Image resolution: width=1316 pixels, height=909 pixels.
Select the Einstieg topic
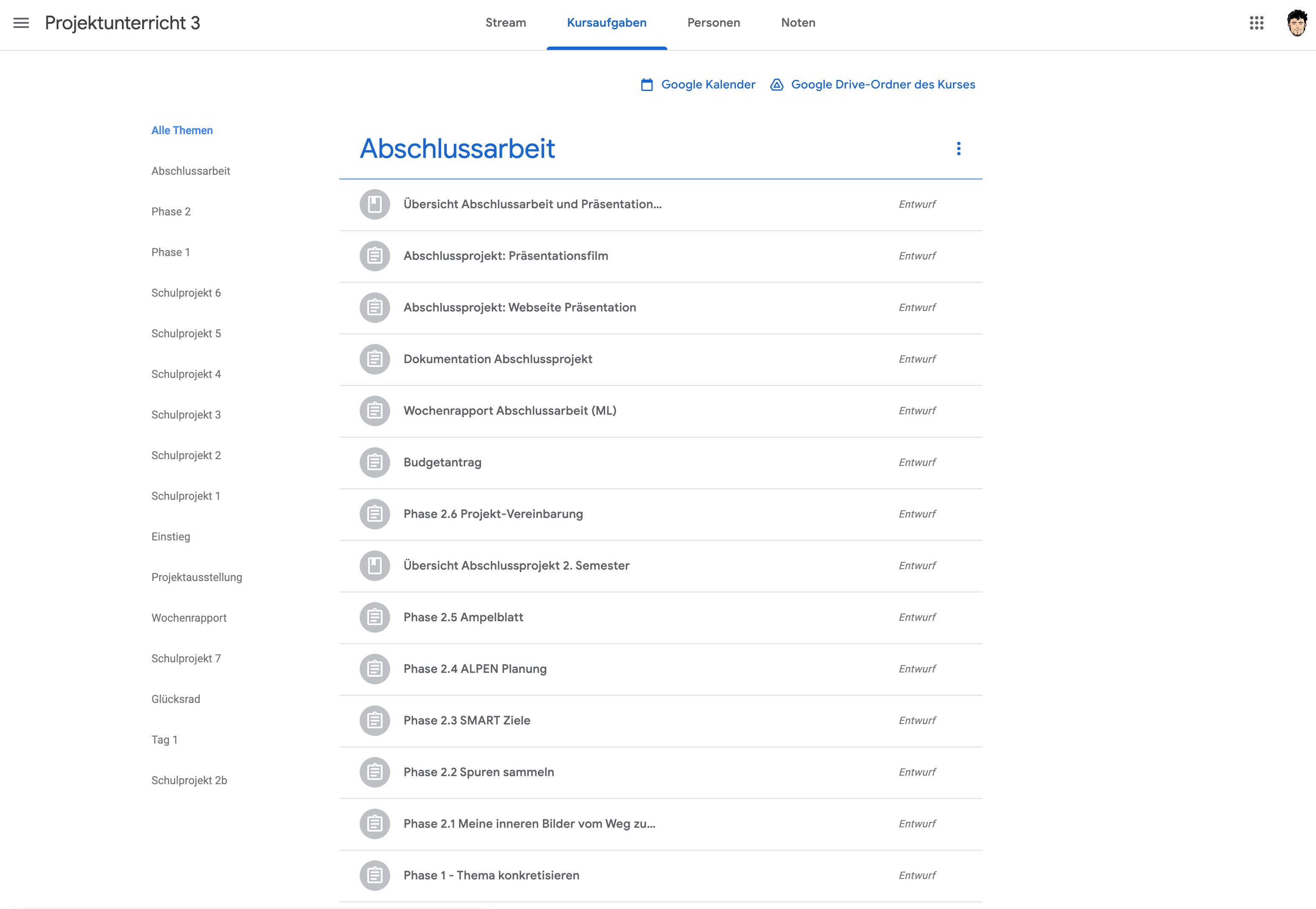171,537
